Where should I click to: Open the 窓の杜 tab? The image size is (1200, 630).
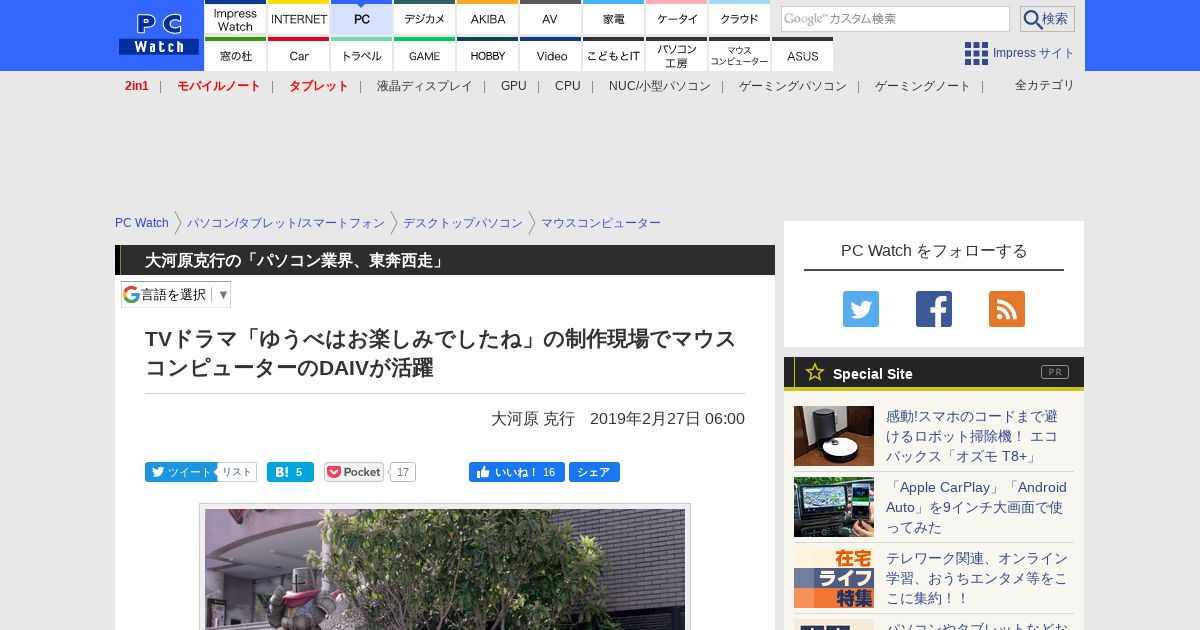point(236,55)
